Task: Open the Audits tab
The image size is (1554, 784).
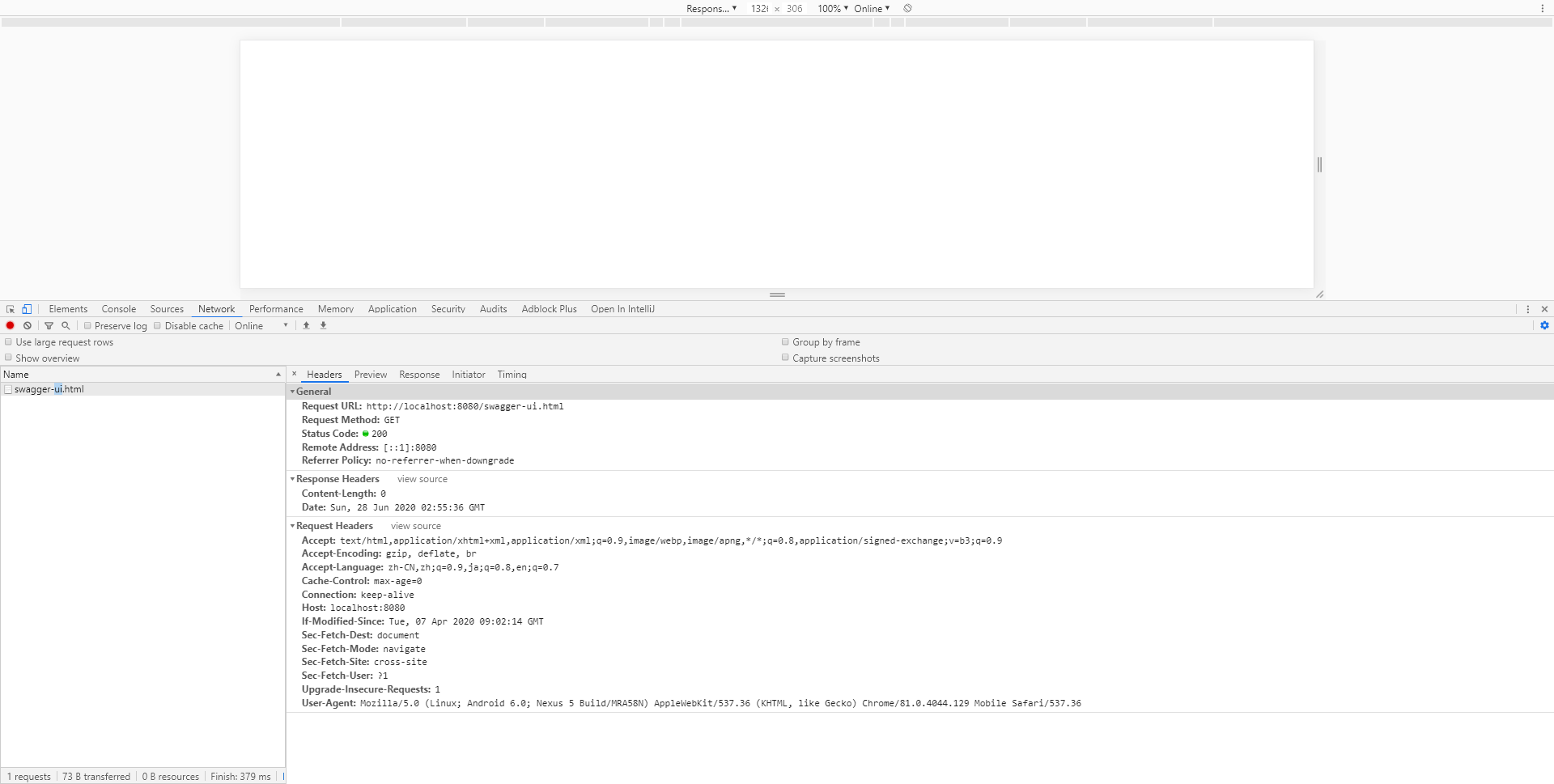Action: [493, 309]
